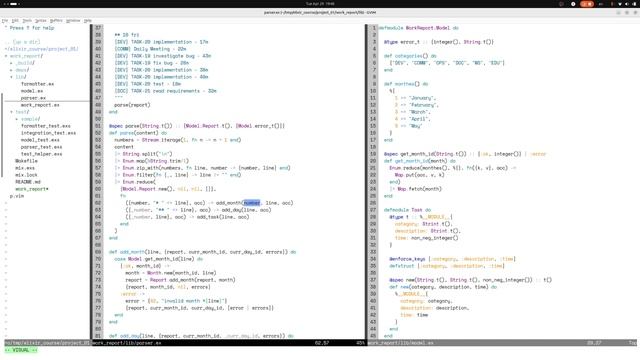Select parser.ex in the file tree
The height and width of the screenshot is (360, 640).
33,98
